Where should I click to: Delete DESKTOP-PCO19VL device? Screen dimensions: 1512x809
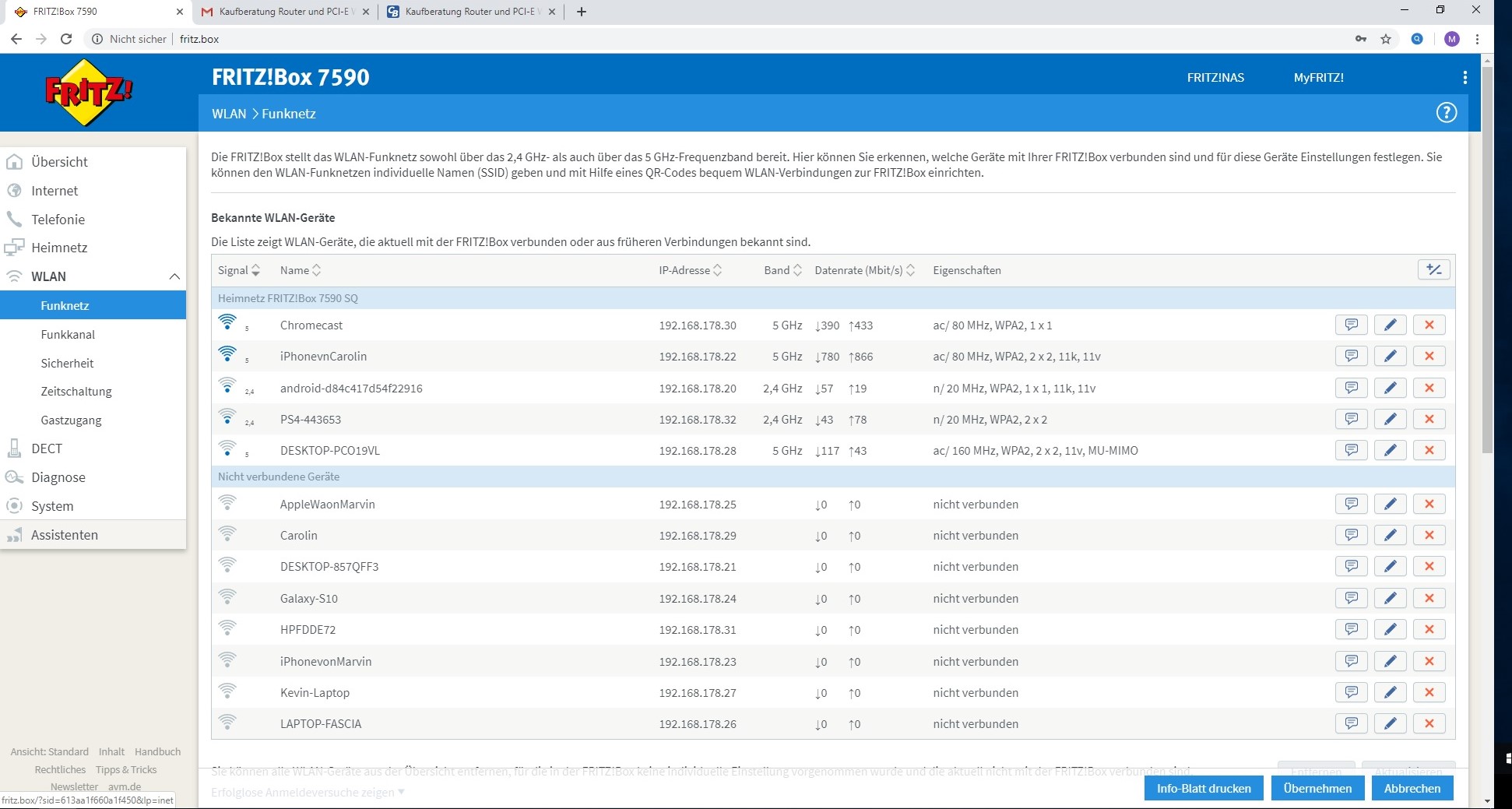click(x=1429, y=451)
